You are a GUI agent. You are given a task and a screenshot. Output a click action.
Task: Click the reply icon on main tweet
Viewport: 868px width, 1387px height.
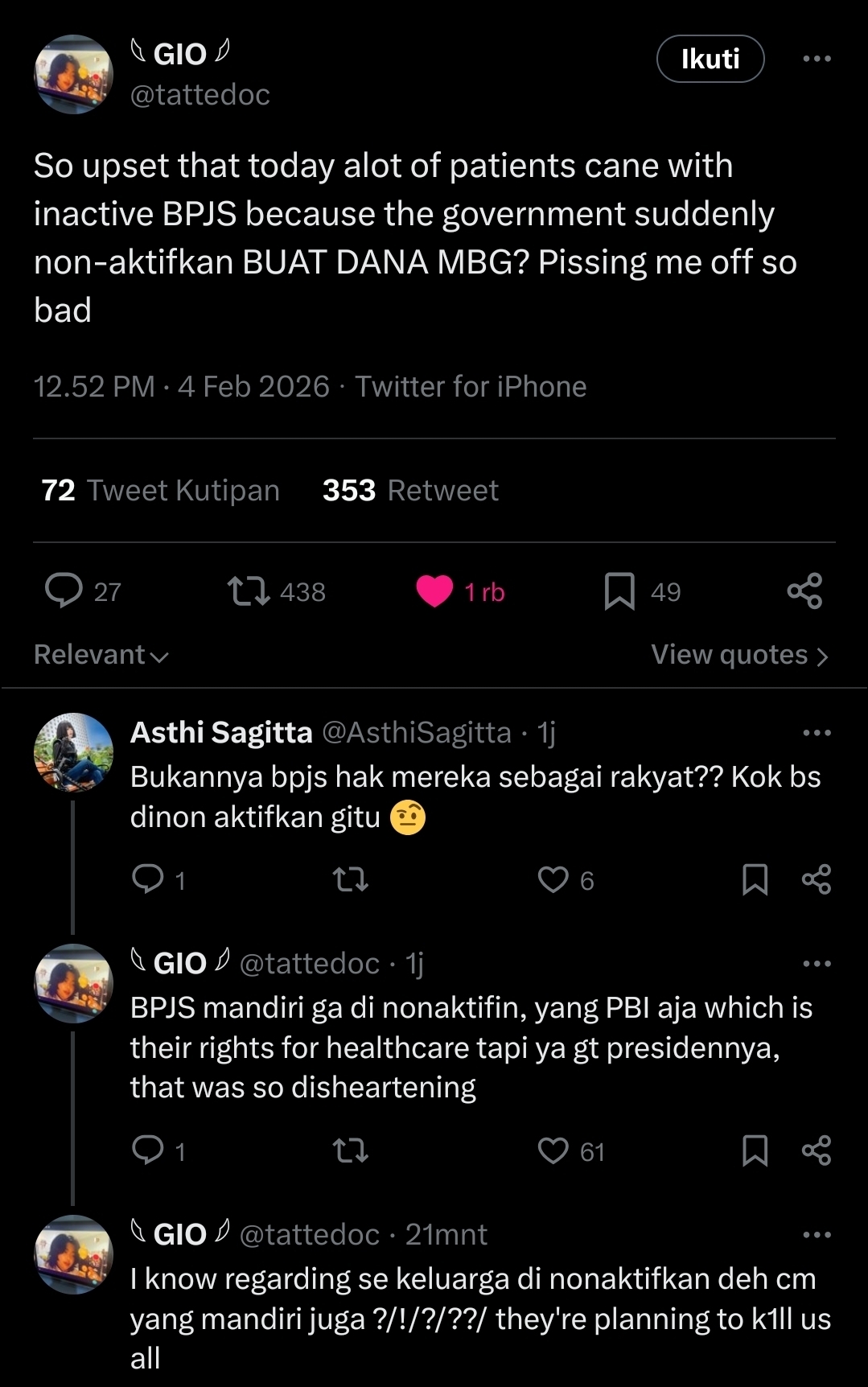[64, 591]
